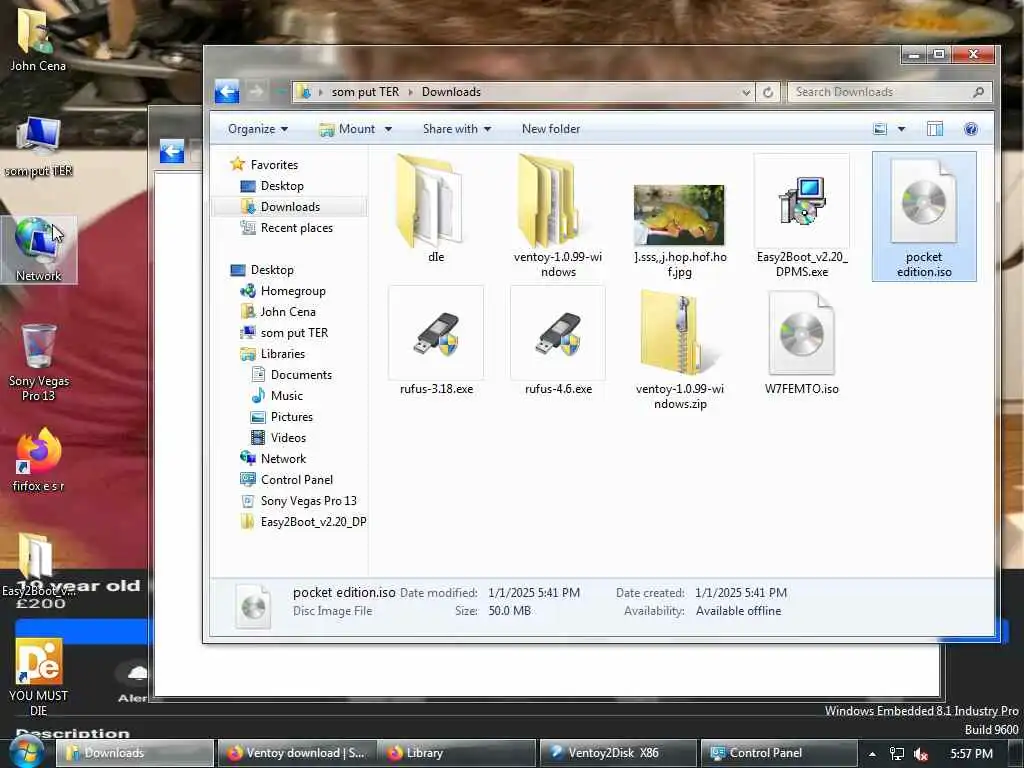
Task: Select Network in the navigation pane
Action: pyautogui.click(x=273, y=458)
